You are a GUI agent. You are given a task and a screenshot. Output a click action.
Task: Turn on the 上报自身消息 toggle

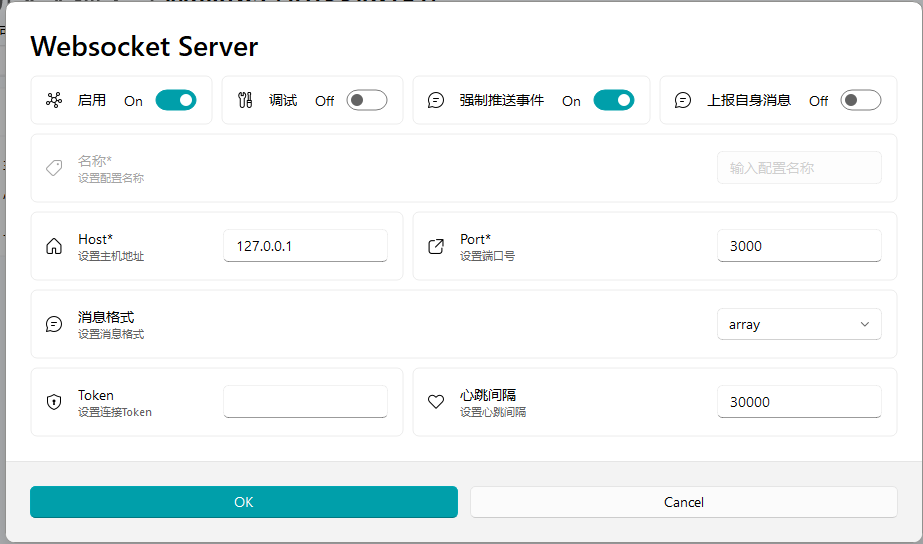(861, 100)
